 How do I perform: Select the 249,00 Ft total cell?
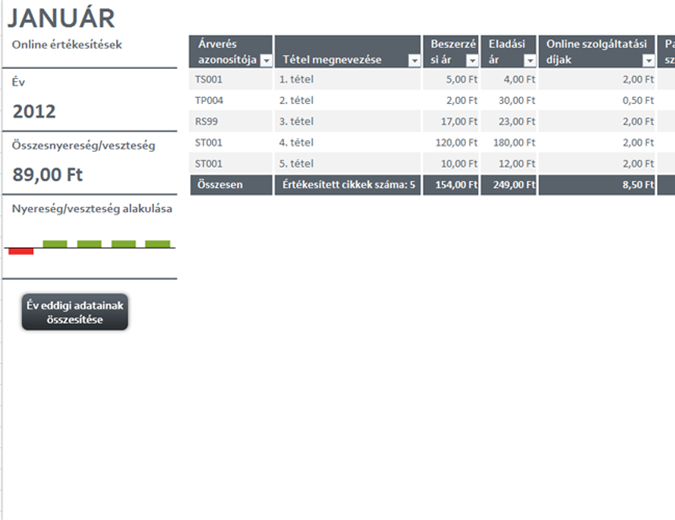[x=508, y=185]
